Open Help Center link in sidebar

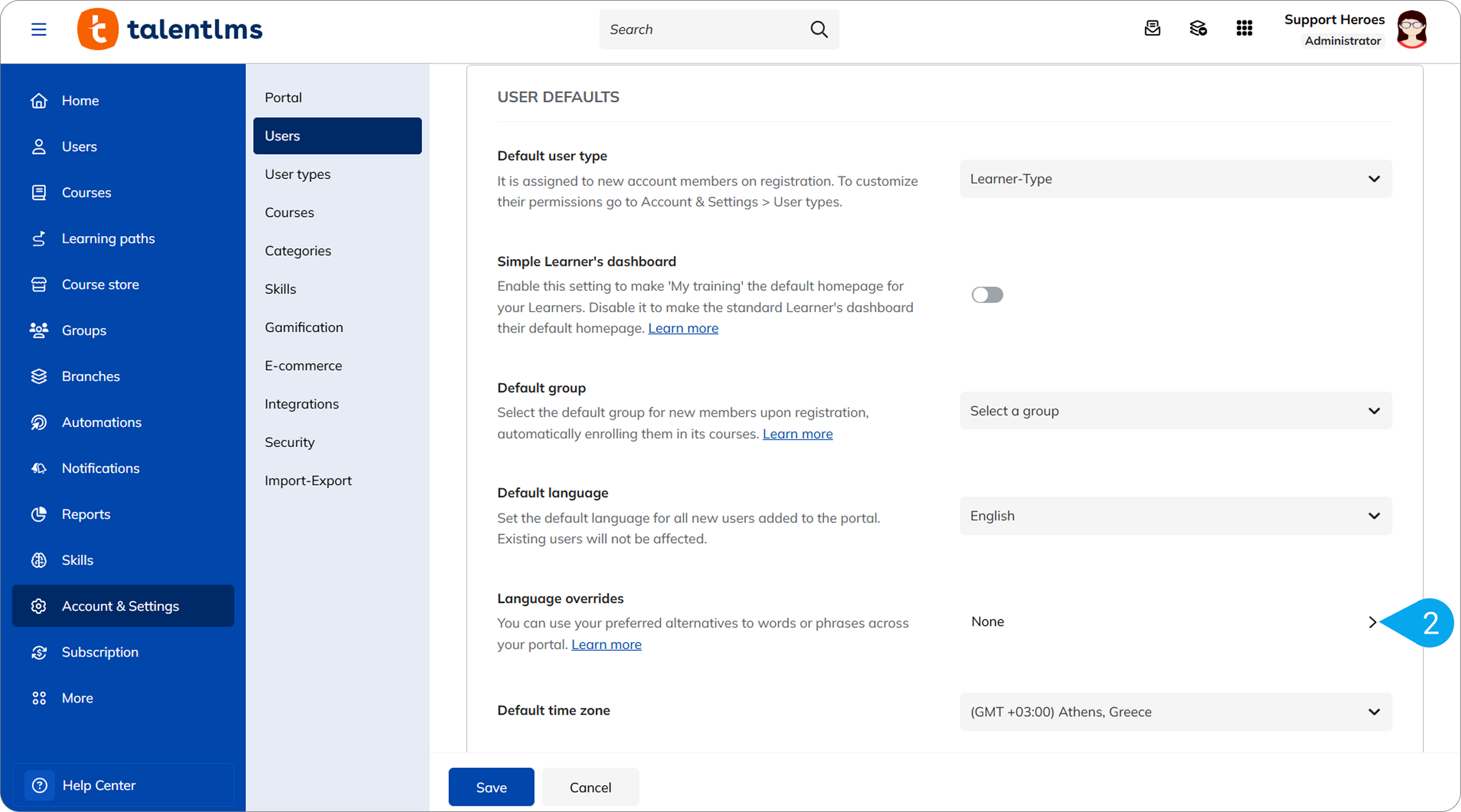123,785
